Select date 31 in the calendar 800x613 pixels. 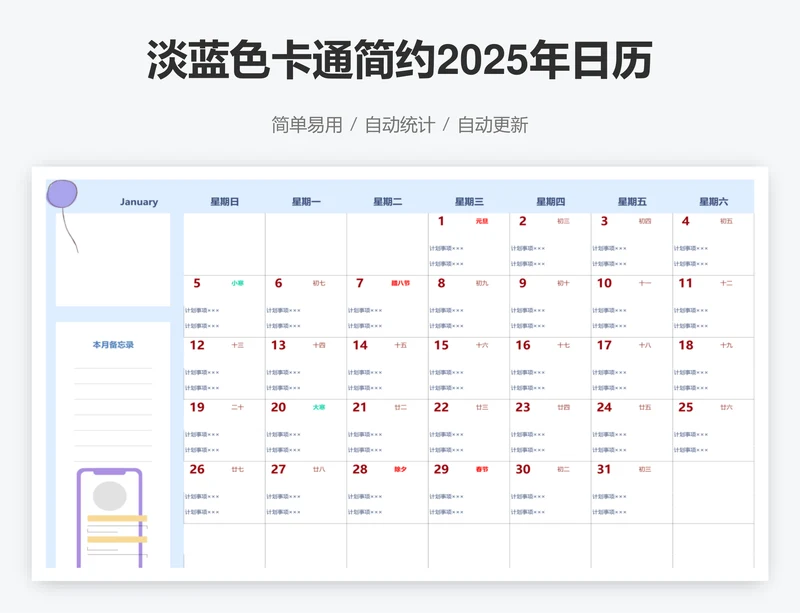click(x=604, y=470)
